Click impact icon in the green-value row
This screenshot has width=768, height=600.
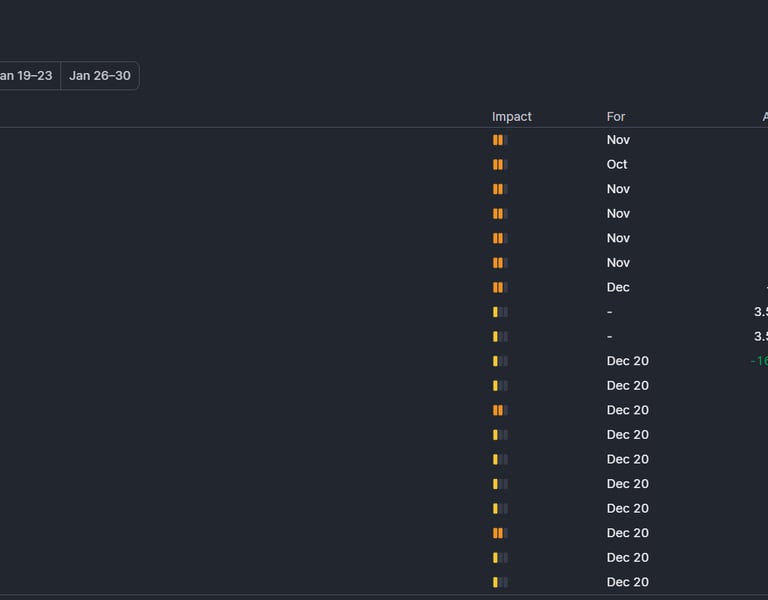click(x=500, y=361)
